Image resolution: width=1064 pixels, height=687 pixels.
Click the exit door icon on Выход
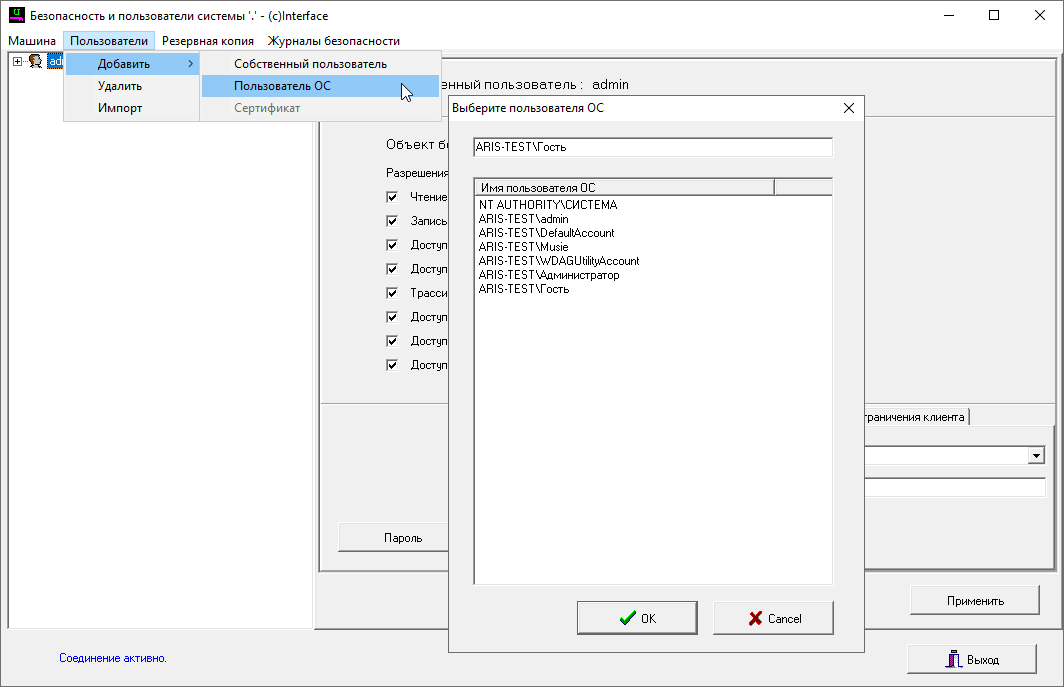[953, 660]
